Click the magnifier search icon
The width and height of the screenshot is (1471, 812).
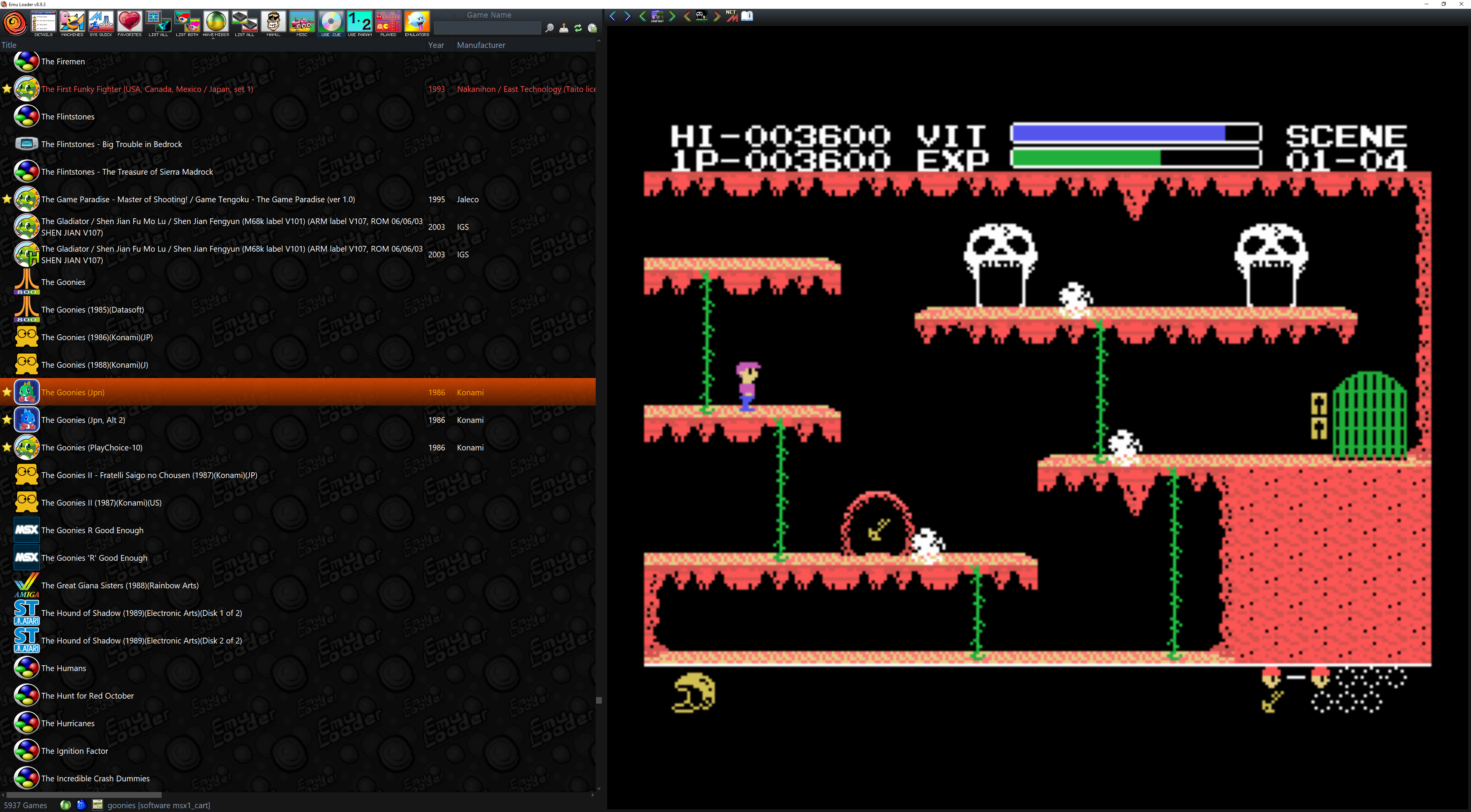(x=549, y=28)
